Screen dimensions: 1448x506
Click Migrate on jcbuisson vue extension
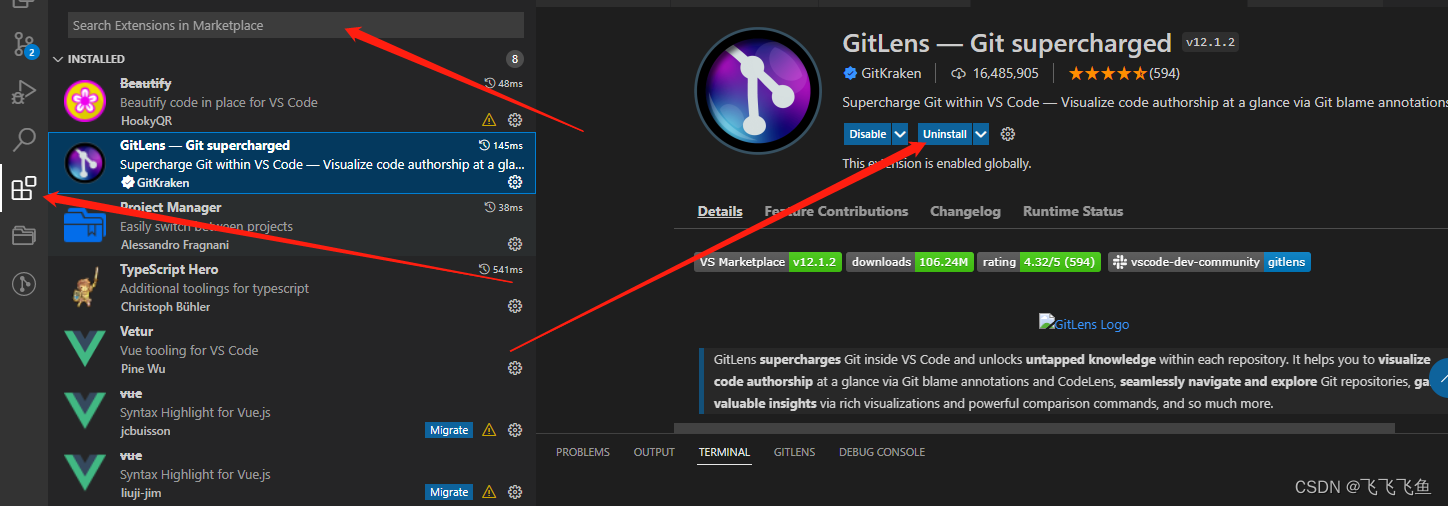coord(449,430)
